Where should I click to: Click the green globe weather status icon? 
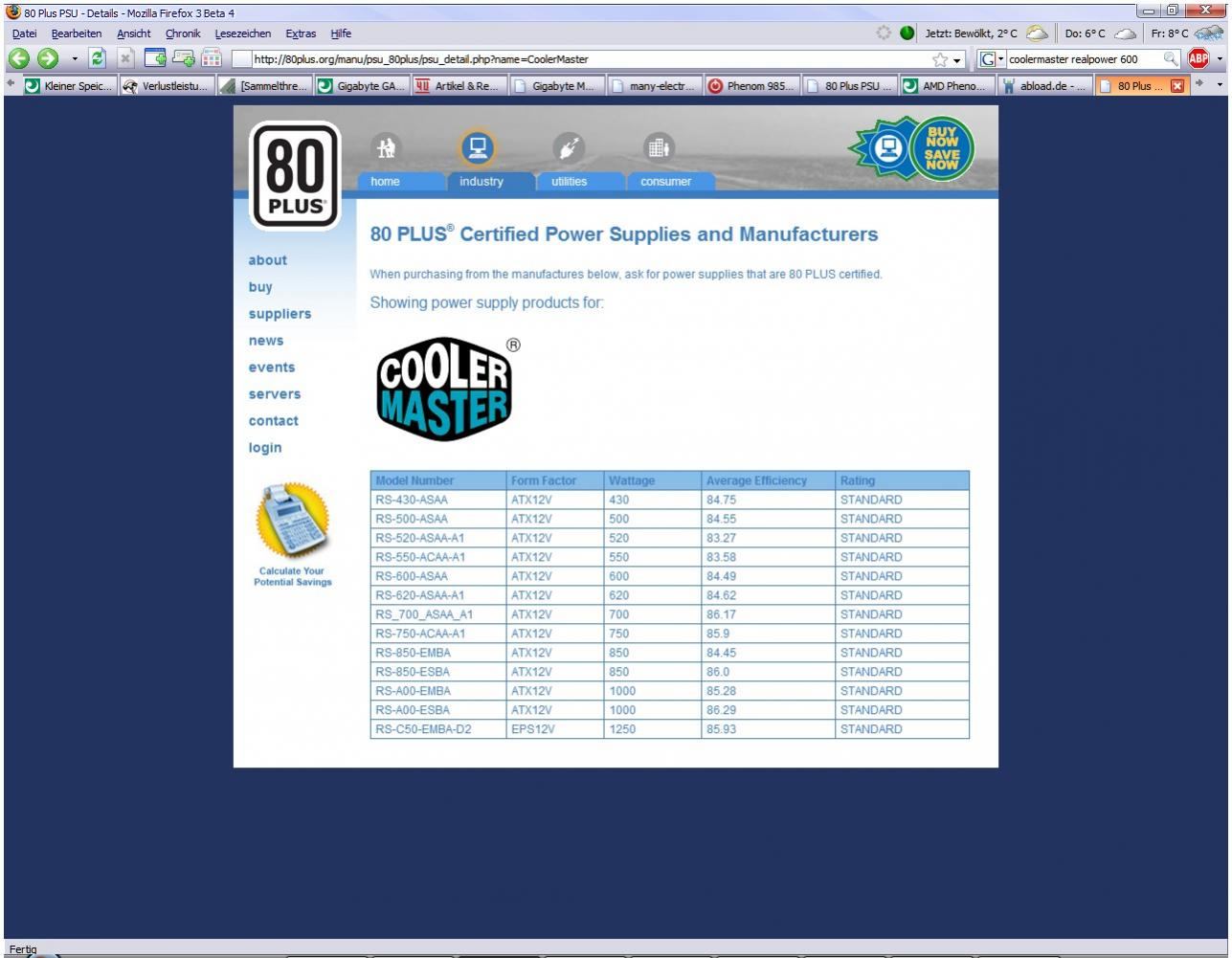(907, 33)
